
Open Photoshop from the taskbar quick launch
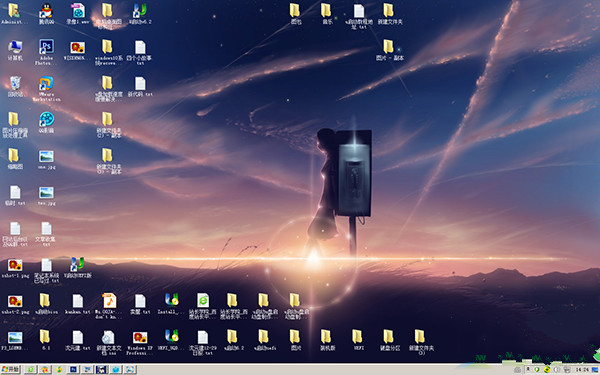tap(73, 370)
